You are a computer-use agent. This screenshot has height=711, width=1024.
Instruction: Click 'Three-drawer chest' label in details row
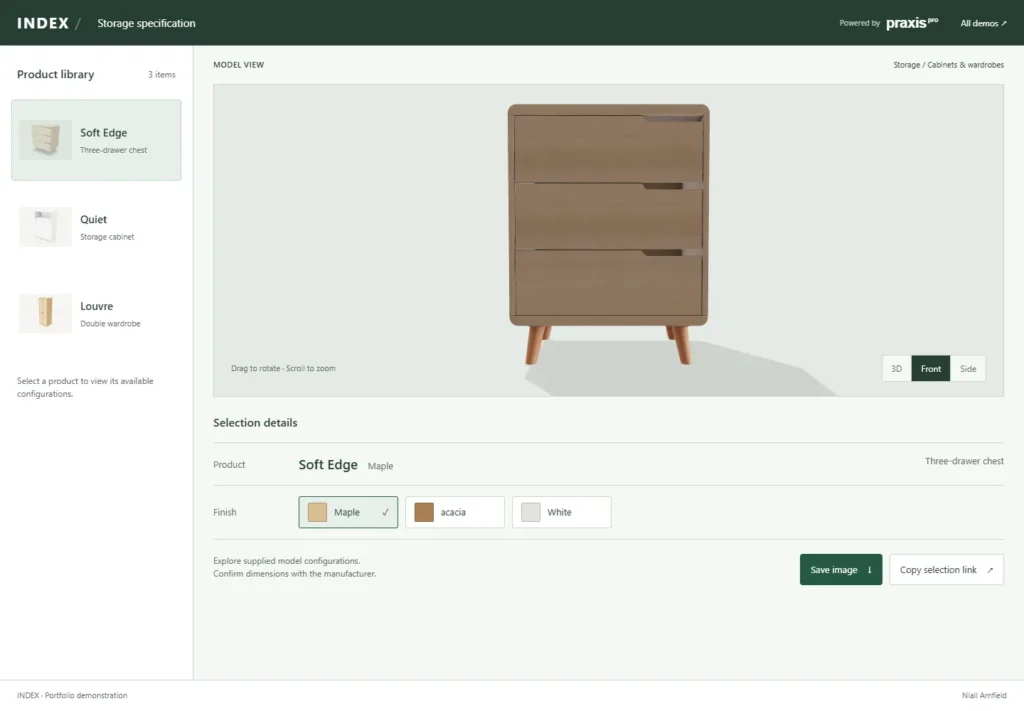coord(964,461)
